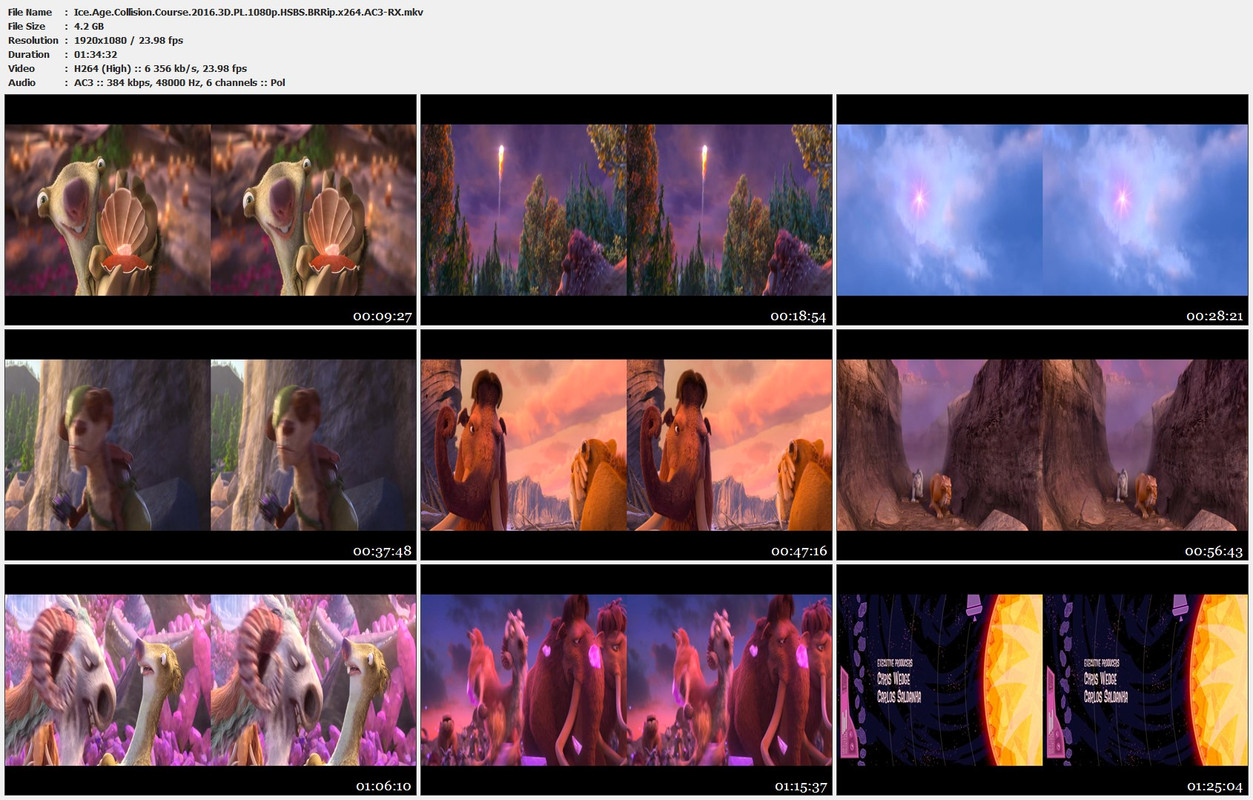The height and width of the screenshot is (800, 1253).
Task: Click the timestamp 01:25:04
Action: (x=1214, y=786)
